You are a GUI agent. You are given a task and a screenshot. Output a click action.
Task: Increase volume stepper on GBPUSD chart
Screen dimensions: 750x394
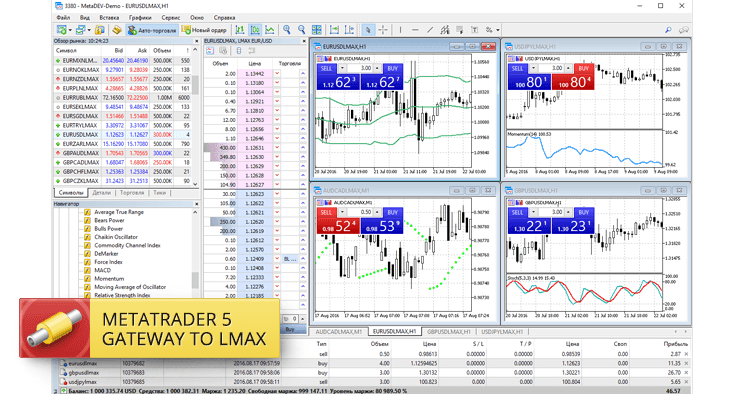coord(568,212)
